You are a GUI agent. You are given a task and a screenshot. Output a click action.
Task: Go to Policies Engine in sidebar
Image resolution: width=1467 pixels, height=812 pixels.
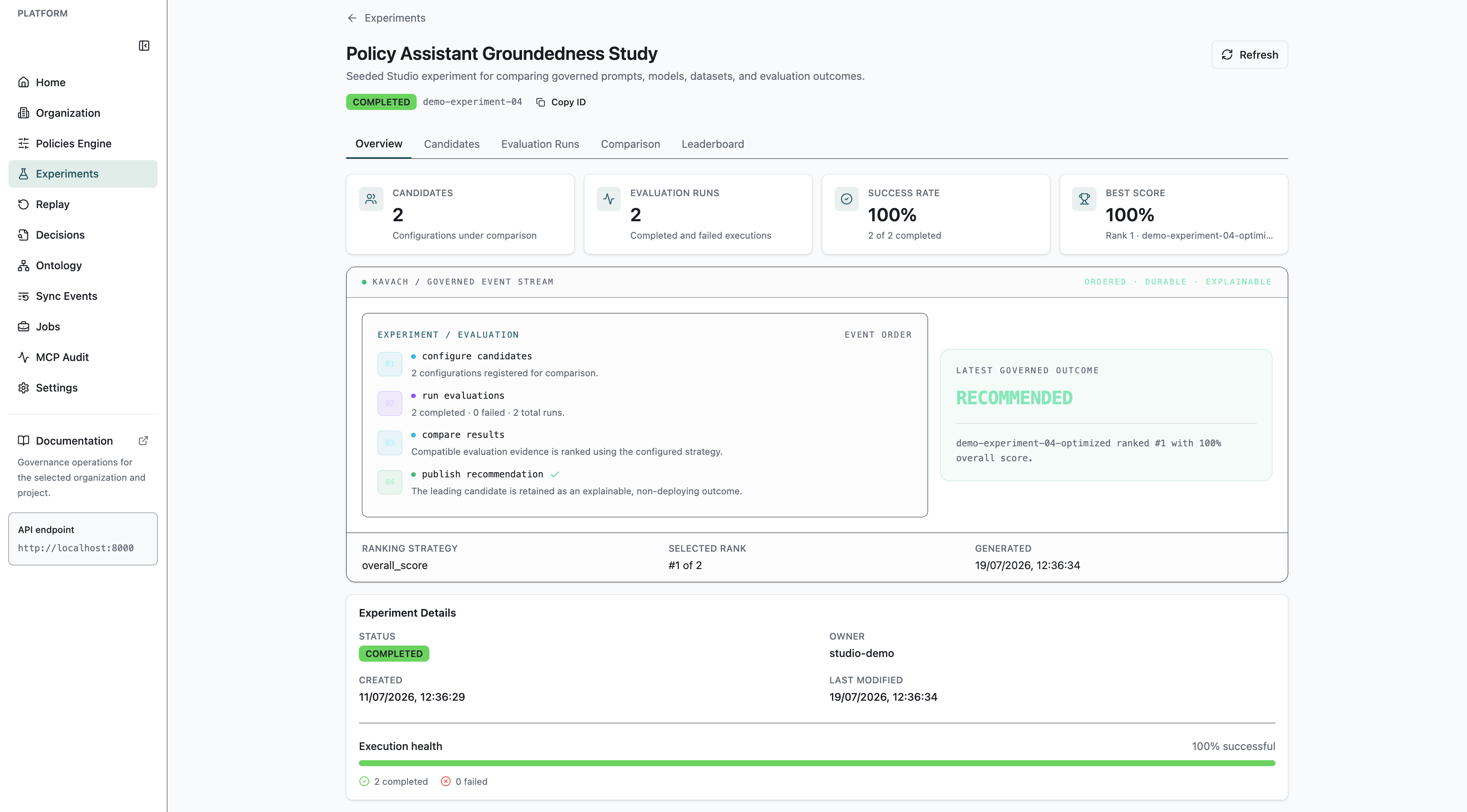pyautogui.click(x=83, y=144)
